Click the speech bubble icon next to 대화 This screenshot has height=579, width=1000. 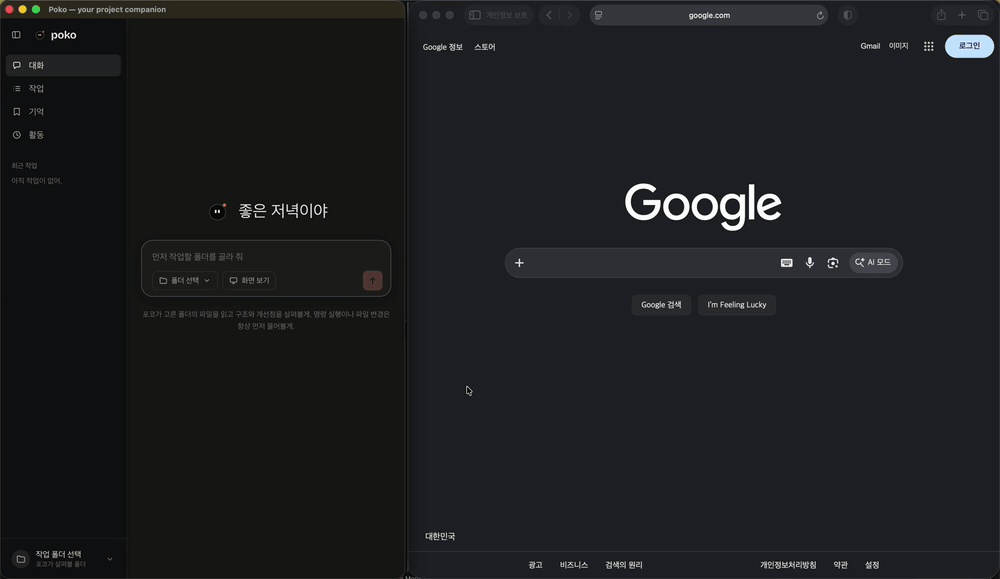coord(17,65)
